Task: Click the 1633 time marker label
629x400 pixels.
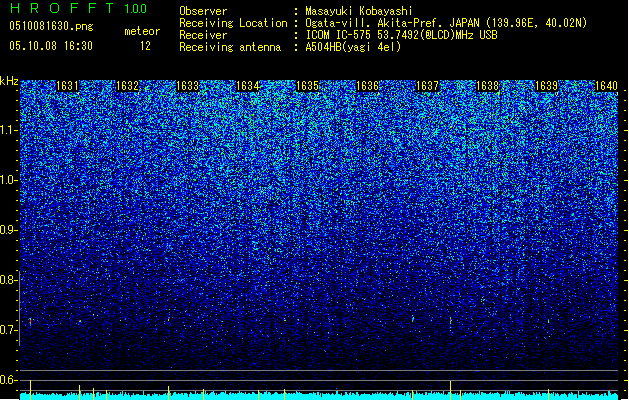Action: (187, 86)
